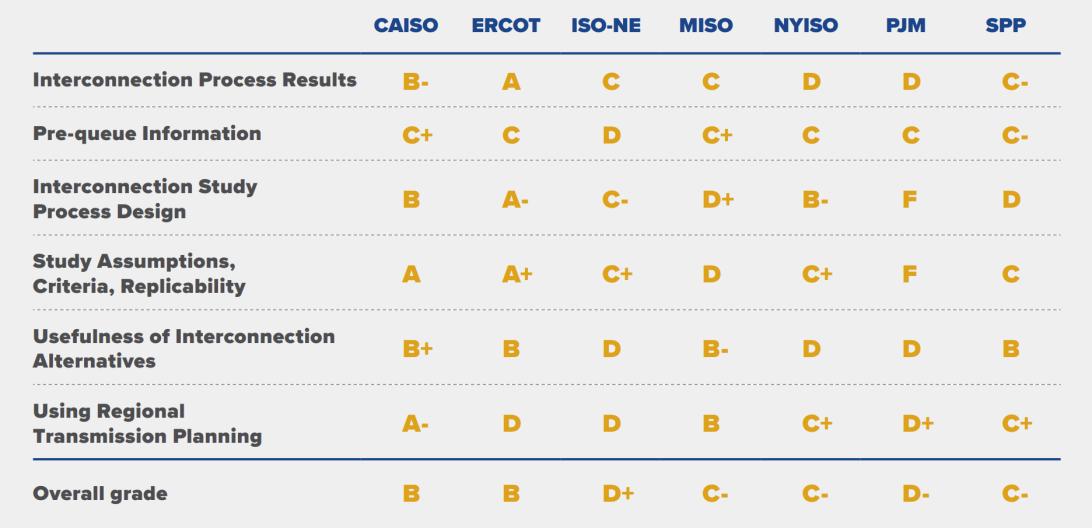Click the NYISO column header
This screenshot has width=1092, height=528.
click(805, 27)
